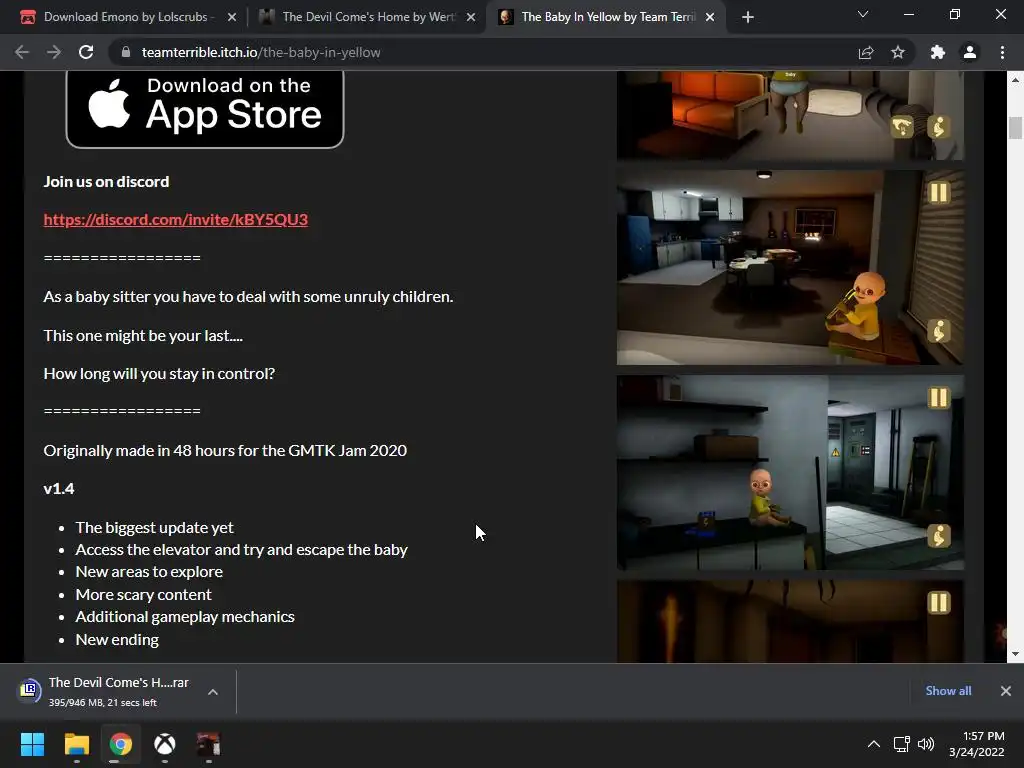
Task: Open the kitchen scene screenshot thumbnail
Action: tap(790, 267)
